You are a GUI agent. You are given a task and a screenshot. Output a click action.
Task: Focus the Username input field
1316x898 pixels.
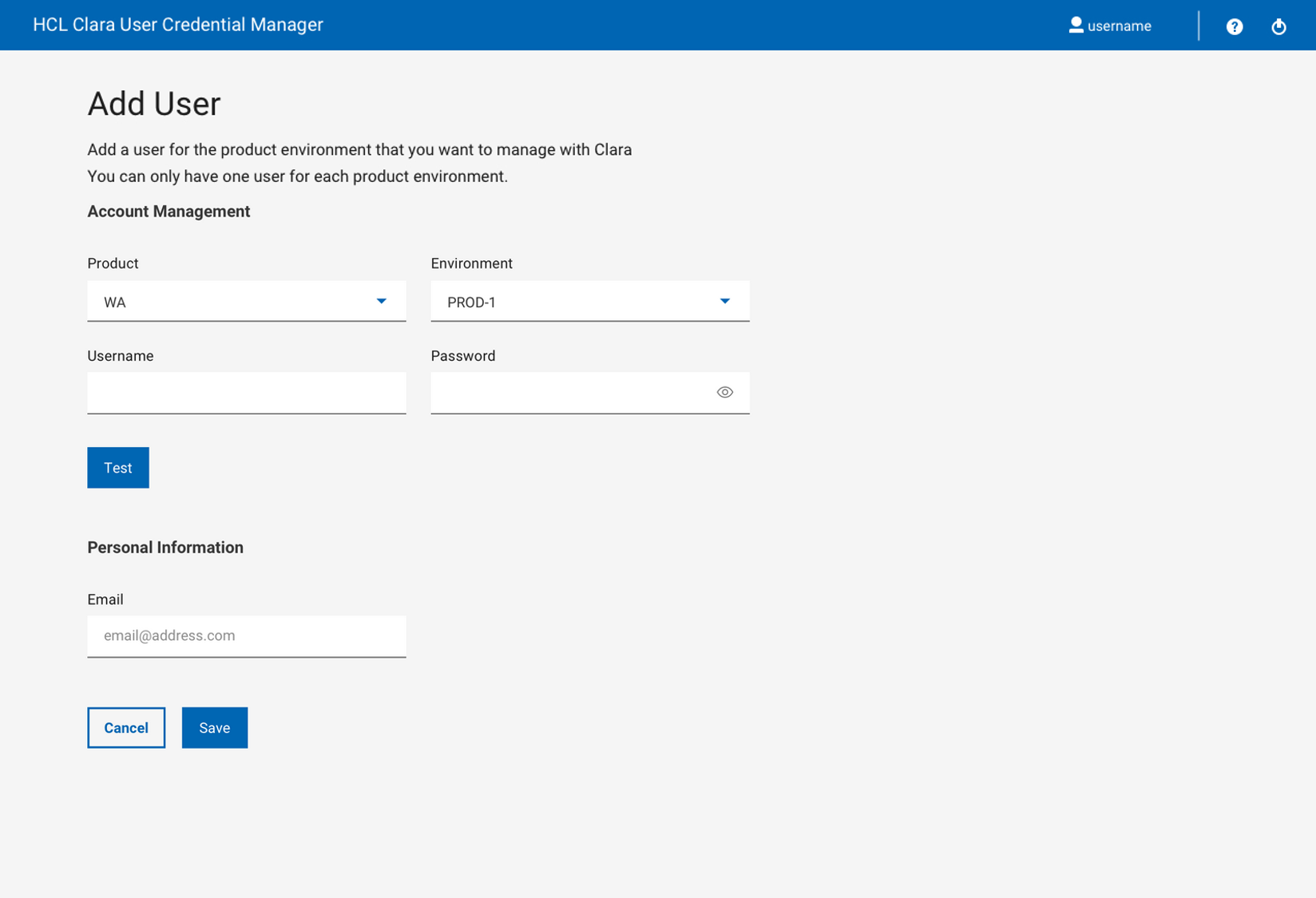(246, 393)
